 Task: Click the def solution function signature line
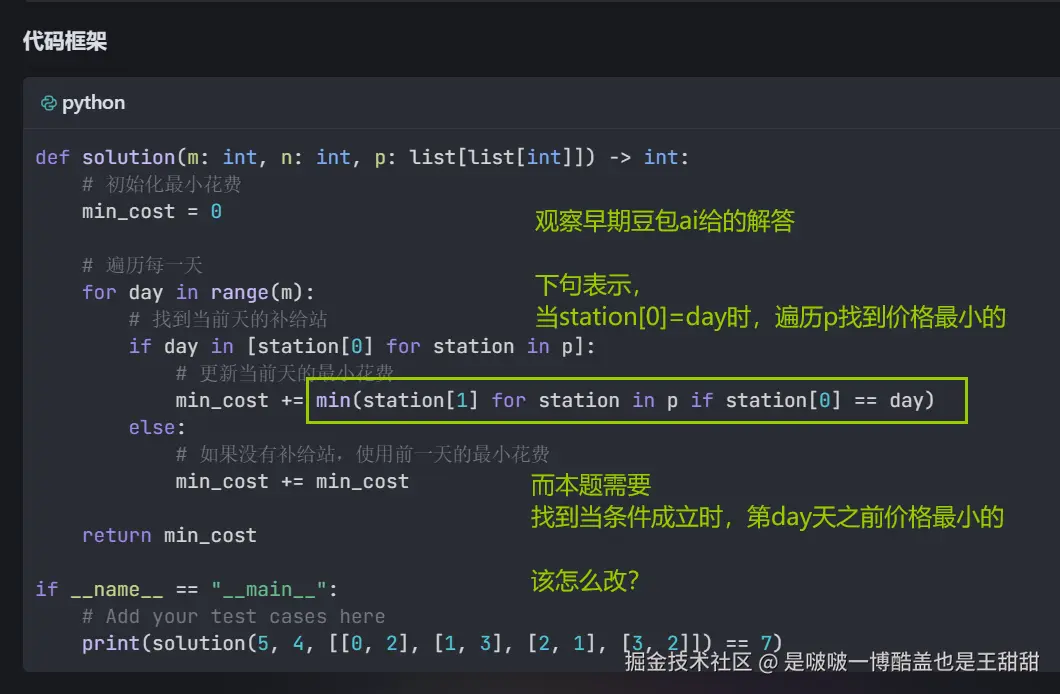pyautogui.click(x=362, y=157)
